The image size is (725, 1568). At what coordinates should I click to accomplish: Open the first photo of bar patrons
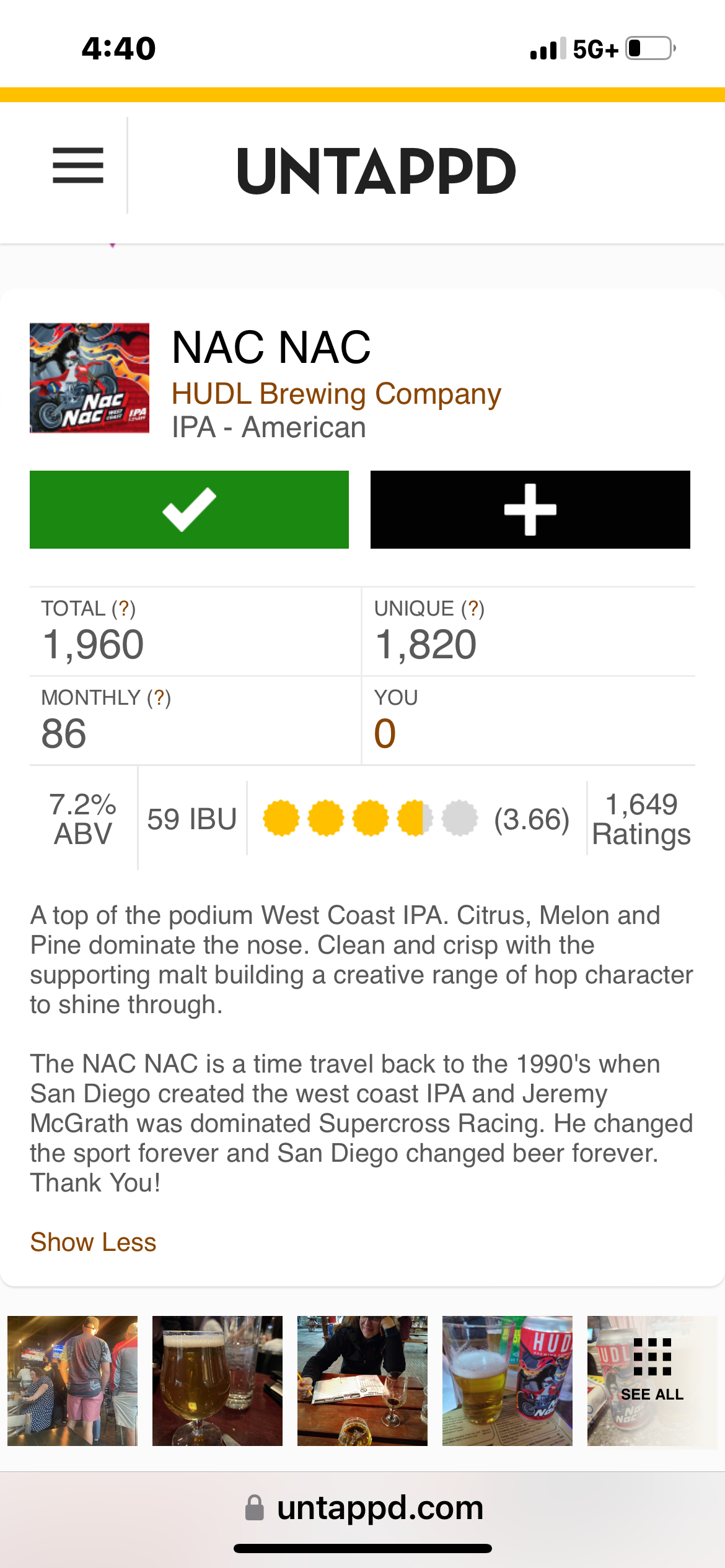pos(72,1381)
